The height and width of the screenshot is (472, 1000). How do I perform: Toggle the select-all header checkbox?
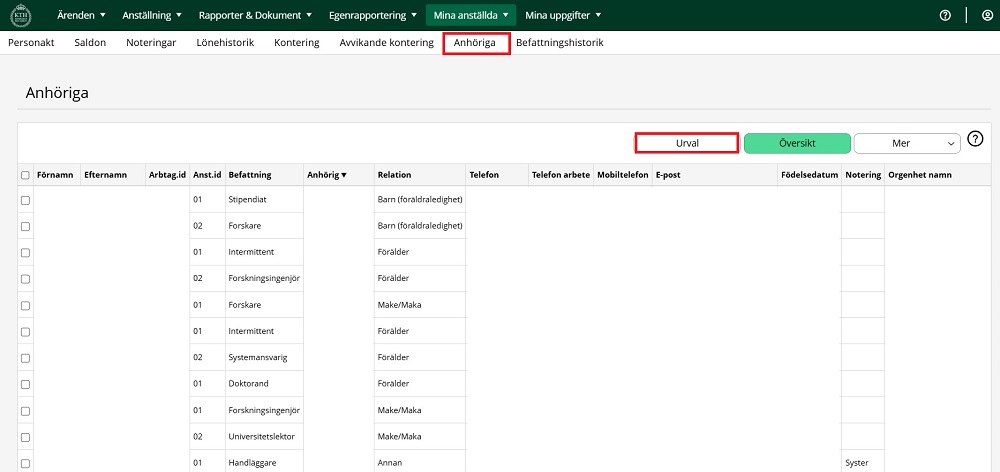pyautogui.click(x=25, y=175)
